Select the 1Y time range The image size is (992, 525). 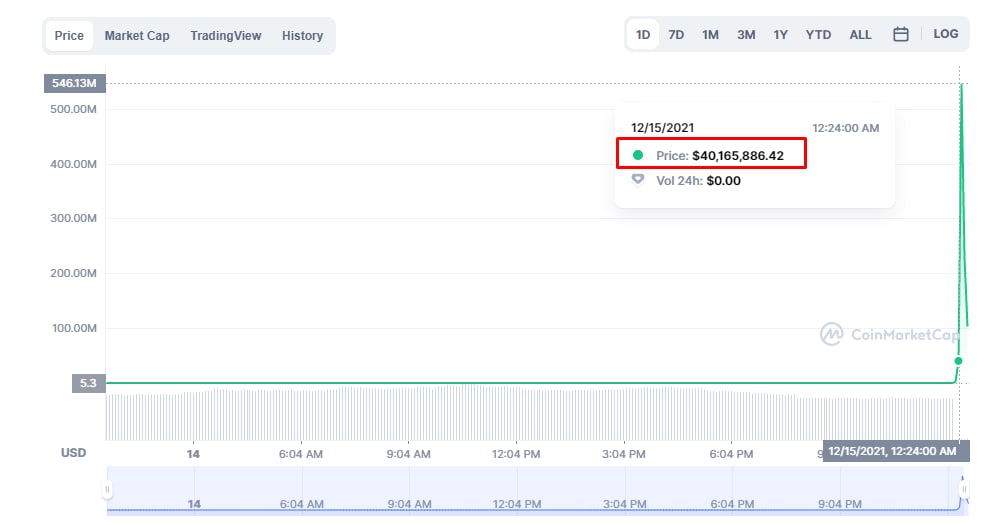(x=781, y=34)
